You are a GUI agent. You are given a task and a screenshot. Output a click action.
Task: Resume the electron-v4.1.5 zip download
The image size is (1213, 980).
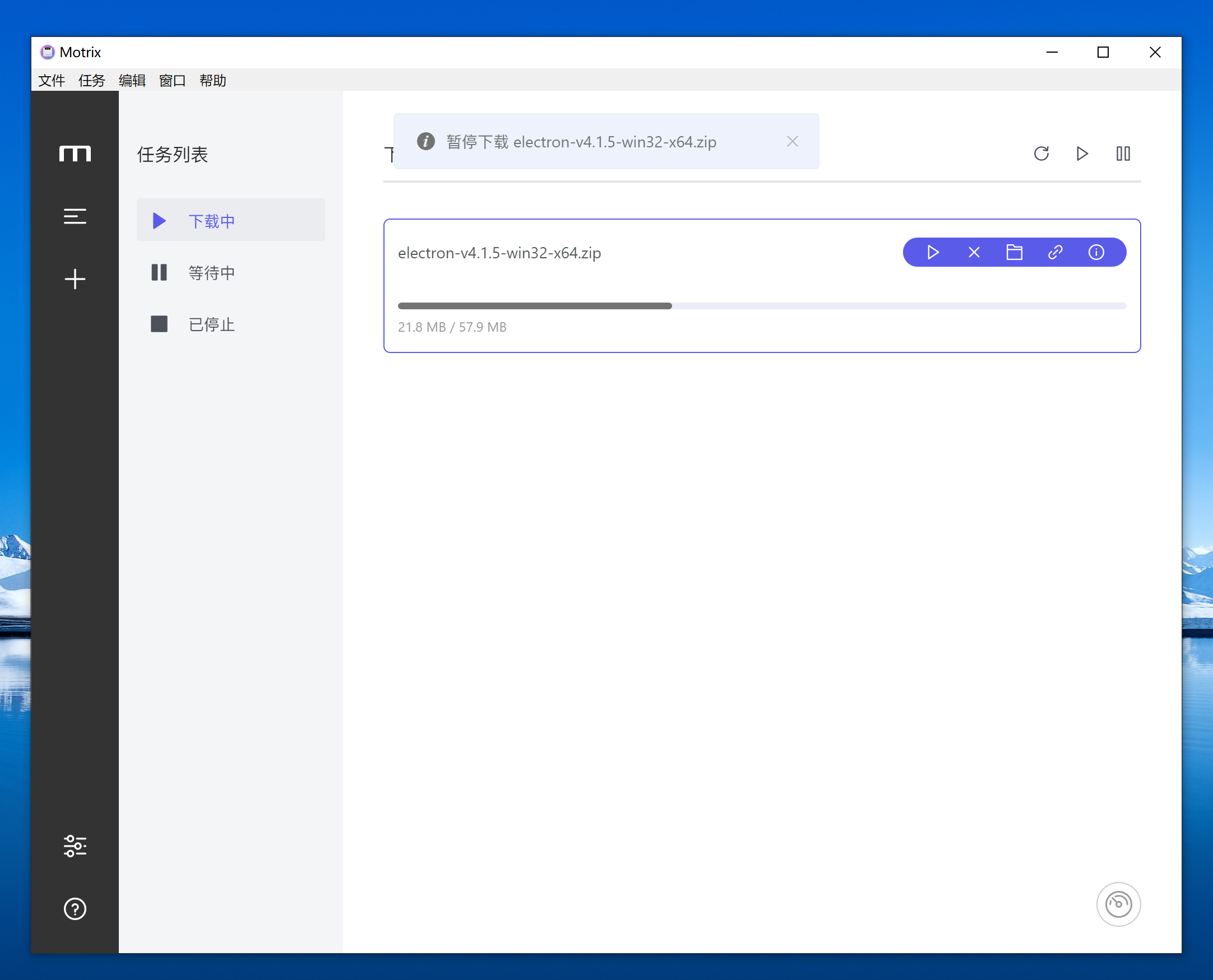coord(933,252)
